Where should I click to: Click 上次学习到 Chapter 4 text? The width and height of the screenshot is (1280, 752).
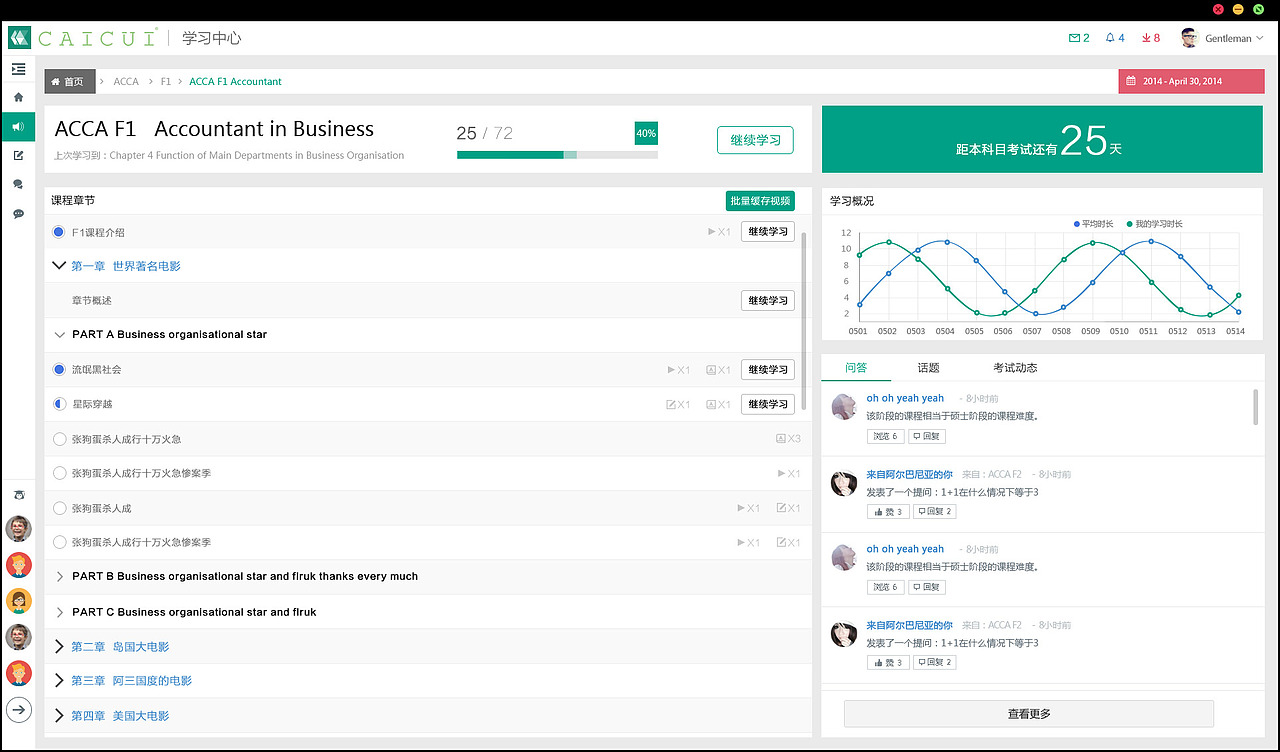coord(229,156)
